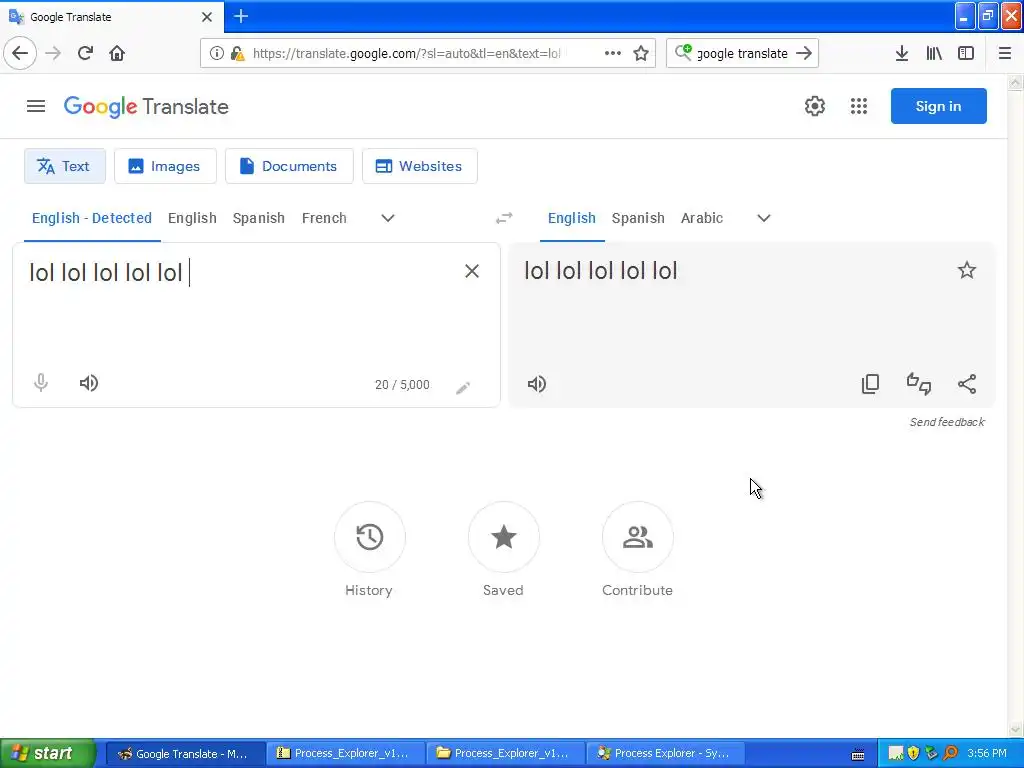Show site information icon in address bar

point(216,53)
